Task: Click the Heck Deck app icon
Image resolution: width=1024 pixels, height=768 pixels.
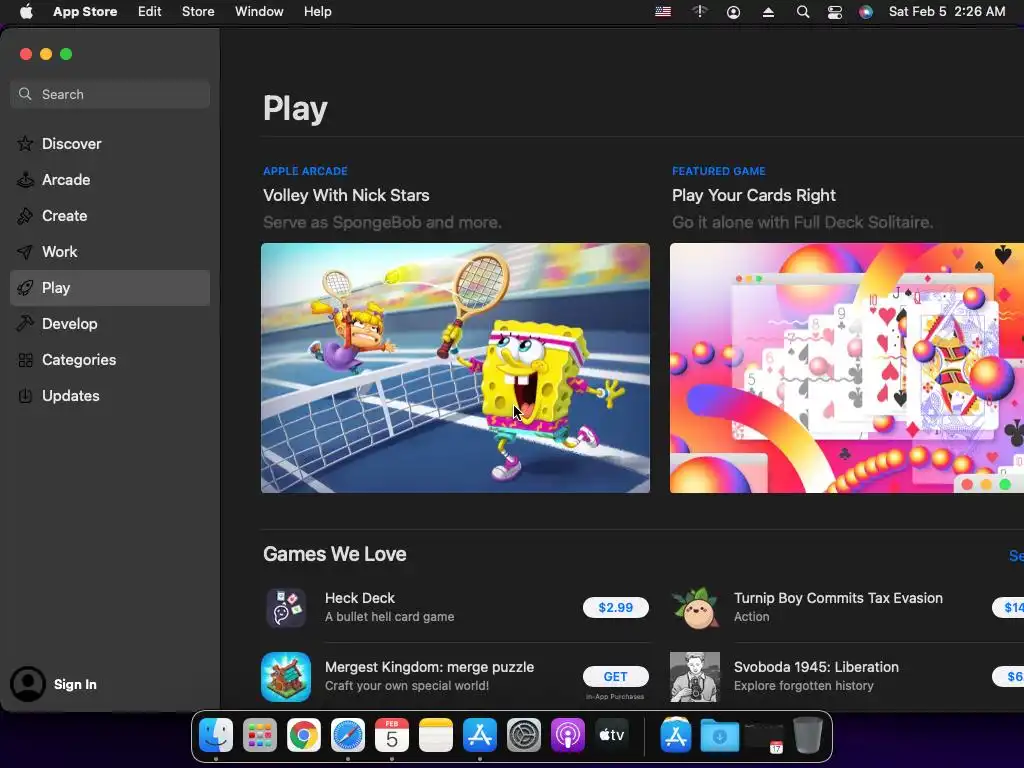Action: click(x=286, y=607)
